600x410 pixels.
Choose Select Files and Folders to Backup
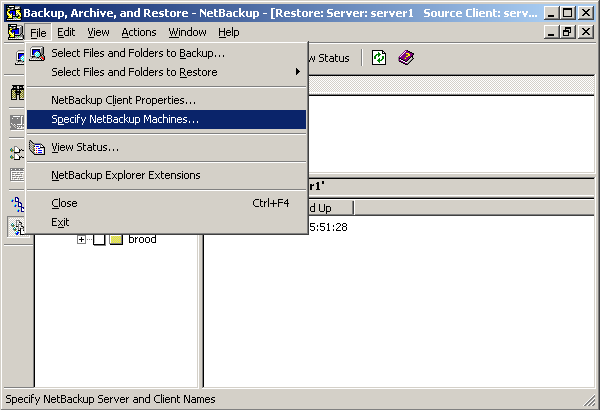click(166, 53)
